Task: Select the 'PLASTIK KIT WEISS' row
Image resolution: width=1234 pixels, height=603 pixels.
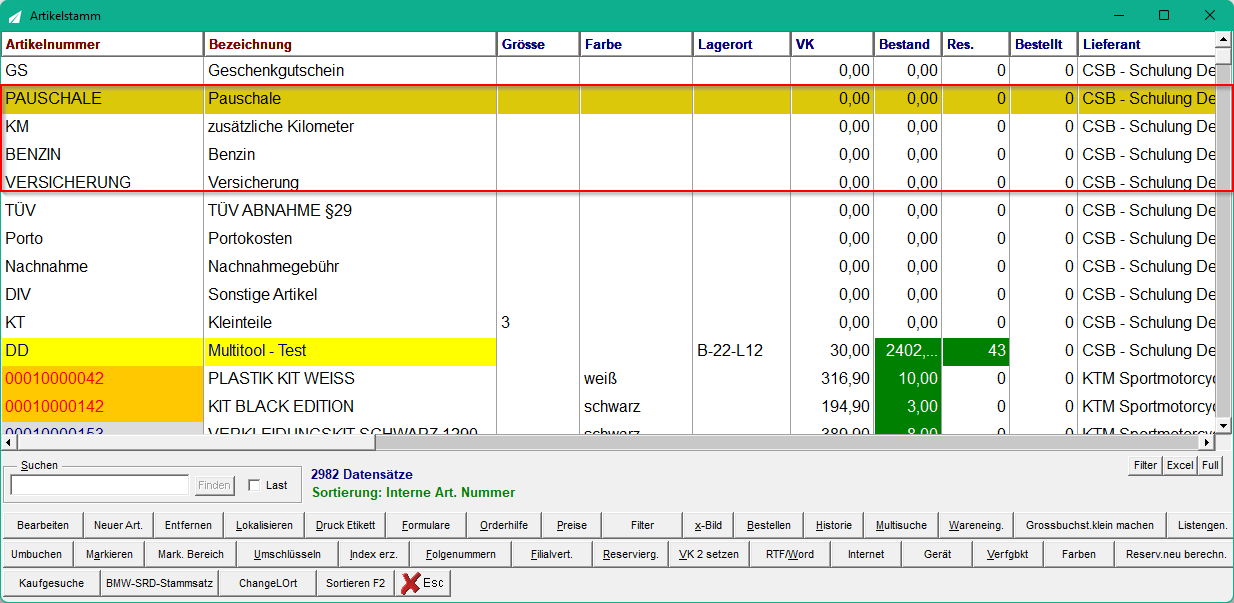Action: [608, 379]
